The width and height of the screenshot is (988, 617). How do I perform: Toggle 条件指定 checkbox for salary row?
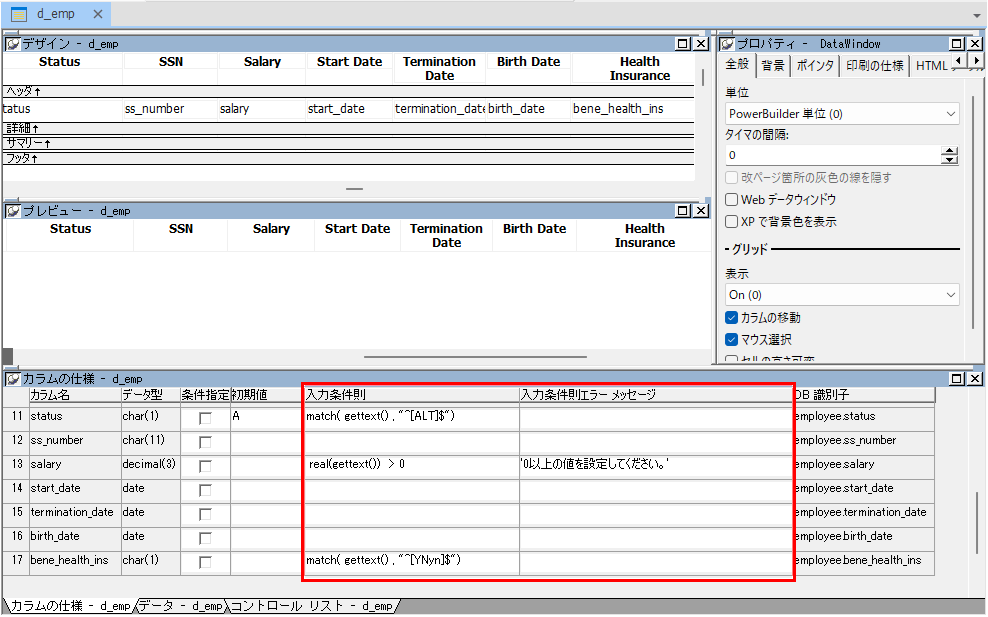pyautogui.click(x=205, y=466)
